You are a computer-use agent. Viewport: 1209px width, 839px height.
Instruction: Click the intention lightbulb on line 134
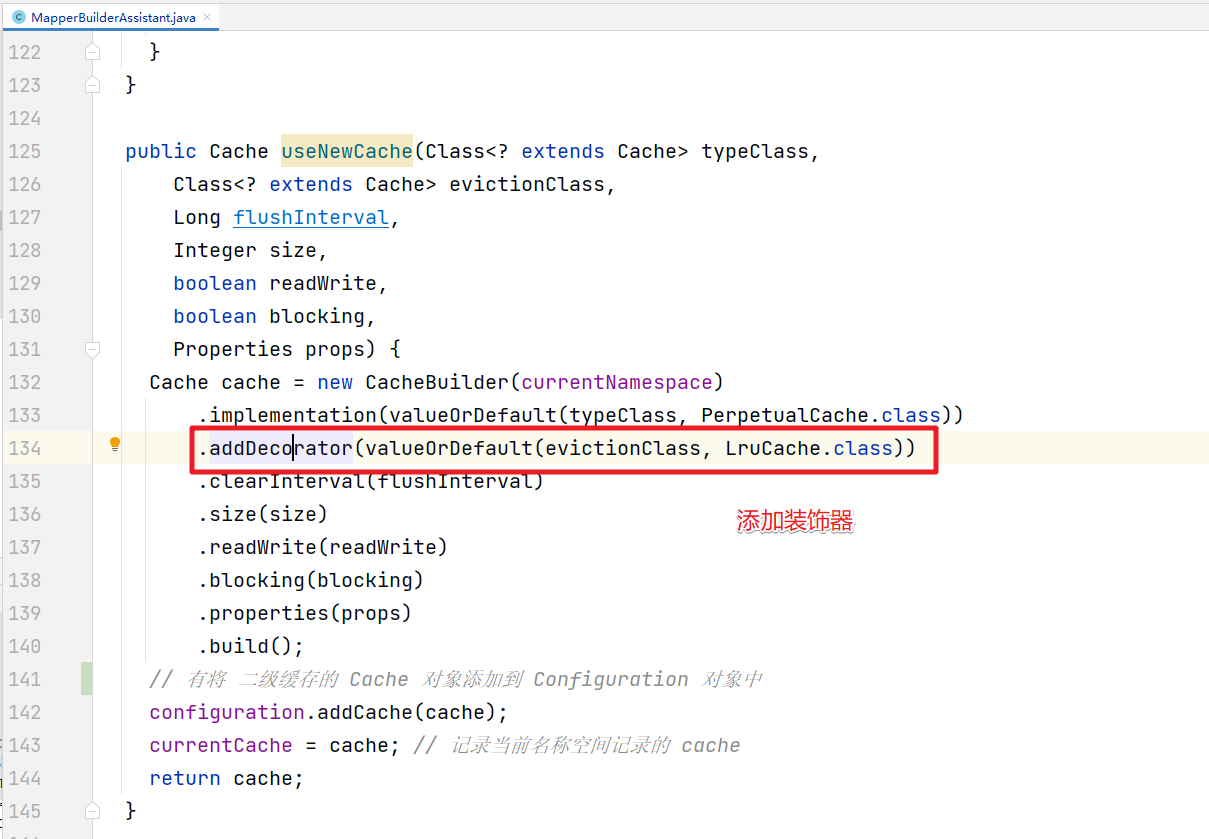[115, 445]
